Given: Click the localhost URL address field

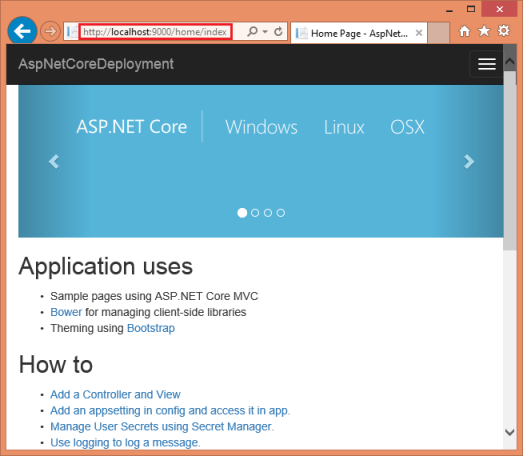Looking at the screenshot, I should tap(155, 32).
